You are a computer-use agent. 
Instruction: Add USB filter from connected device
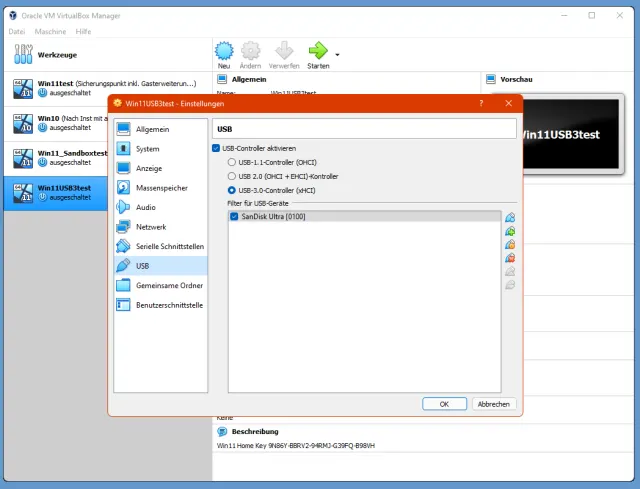[510, 231]
